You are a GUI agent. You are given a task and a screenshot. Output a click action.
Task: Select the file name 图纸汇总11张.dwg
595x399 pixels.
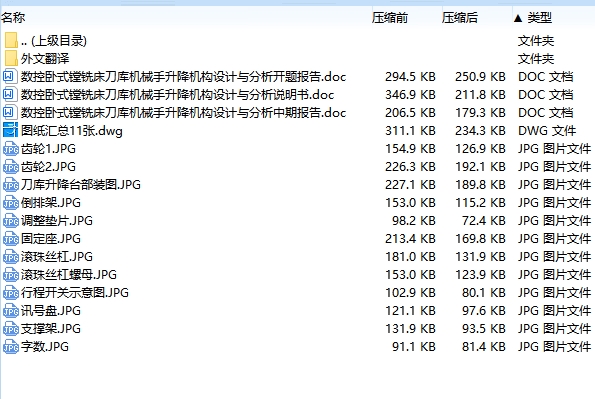(72, 131)
